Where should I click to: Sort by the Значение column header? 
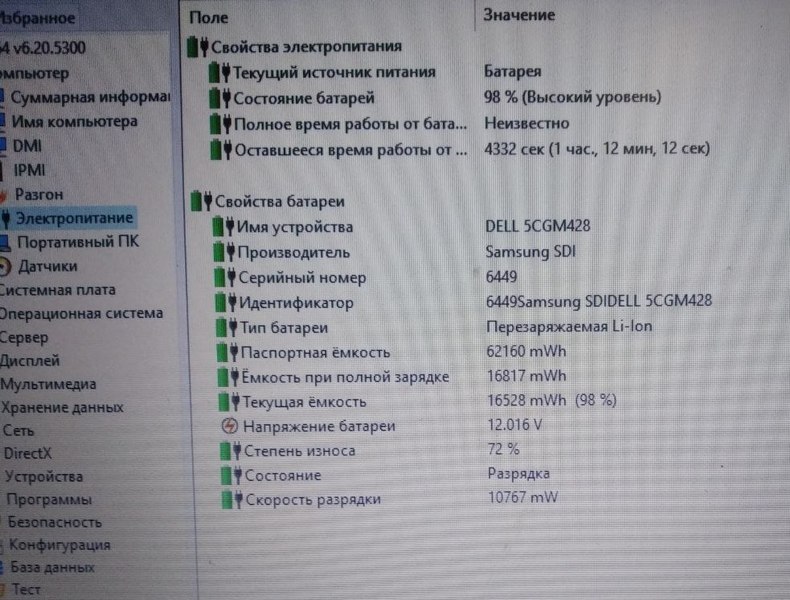(x=519, y=15)
